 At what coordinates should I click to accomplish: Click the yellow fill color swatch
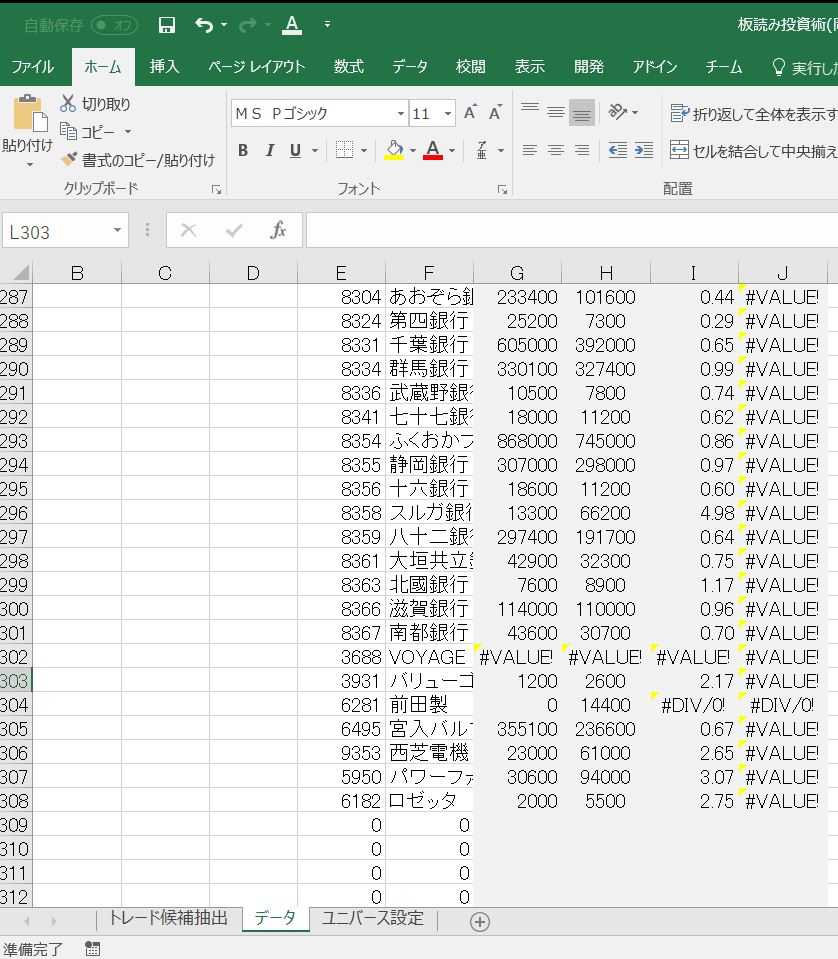click(x=394, y=151)
